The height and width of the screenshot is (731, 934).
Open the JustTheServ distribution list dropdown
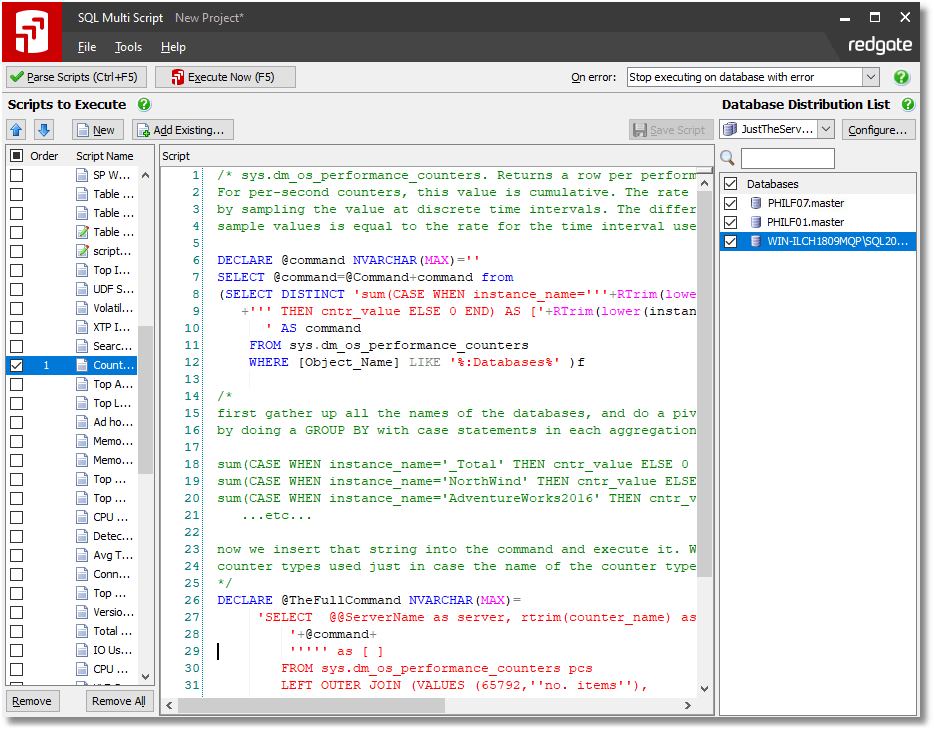(826, 129)
